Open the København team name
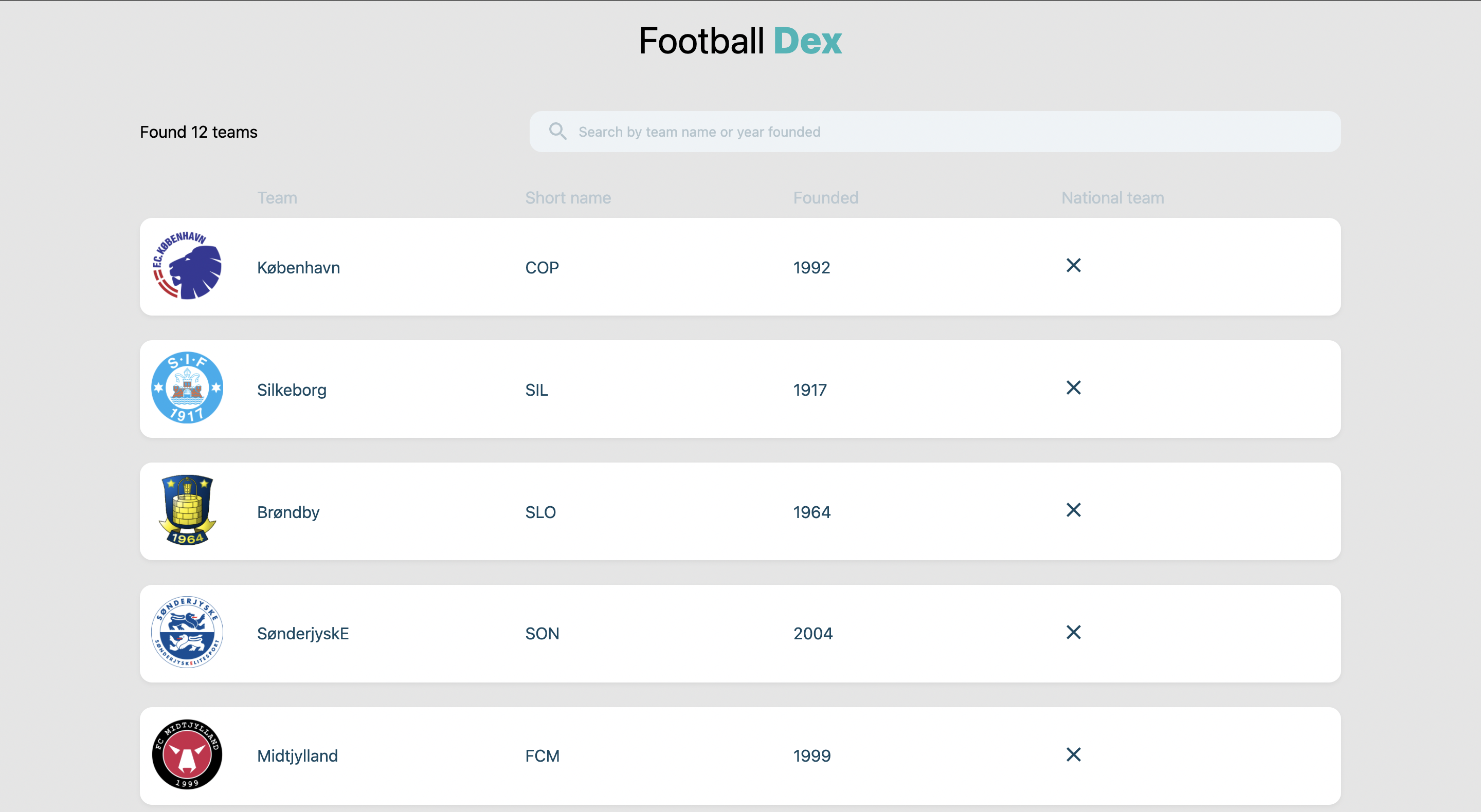 coord(298,268)
